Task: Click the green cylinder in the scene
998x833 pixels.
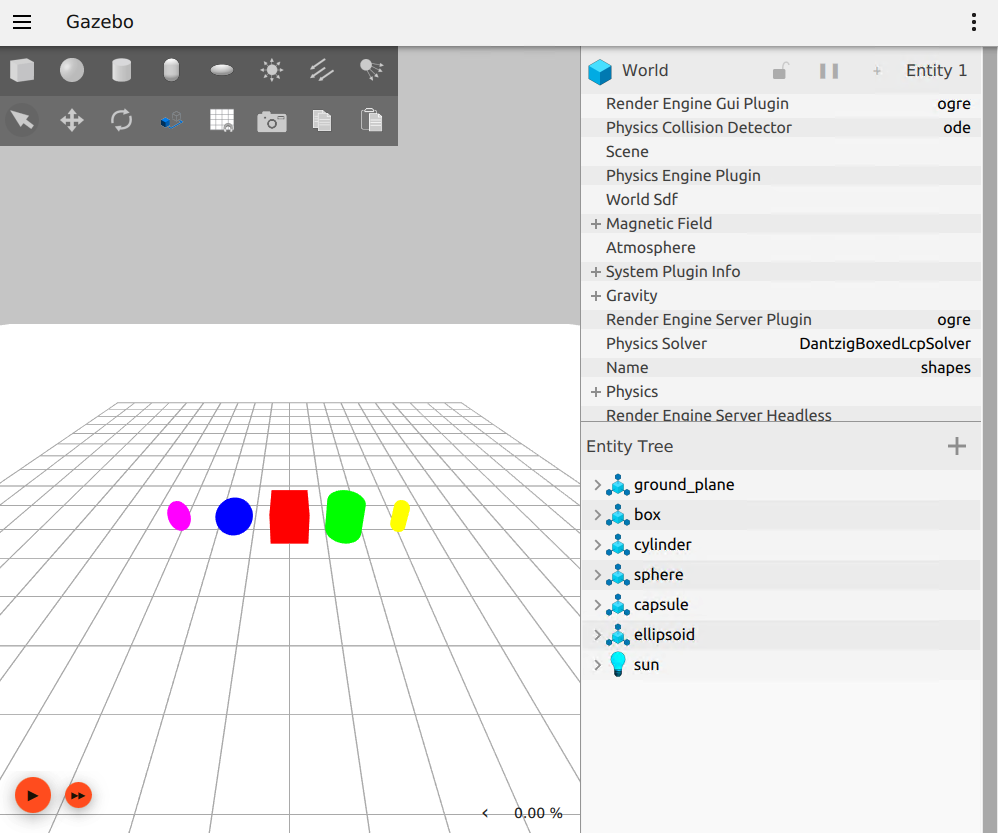Action: coord(345,517)
